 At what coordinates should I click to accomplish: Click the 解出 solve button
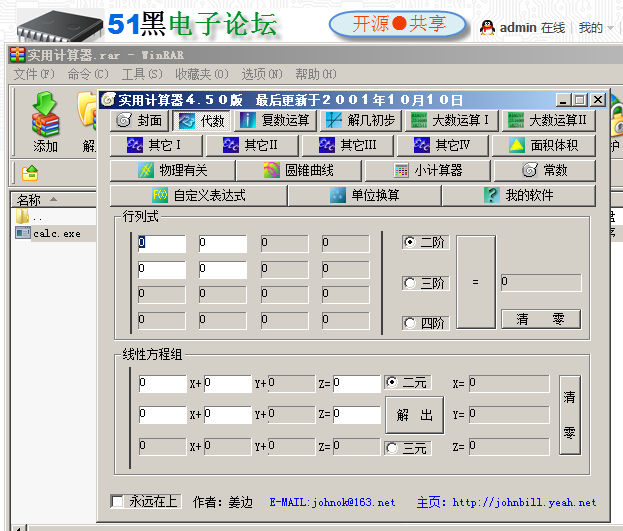point(414,415)
